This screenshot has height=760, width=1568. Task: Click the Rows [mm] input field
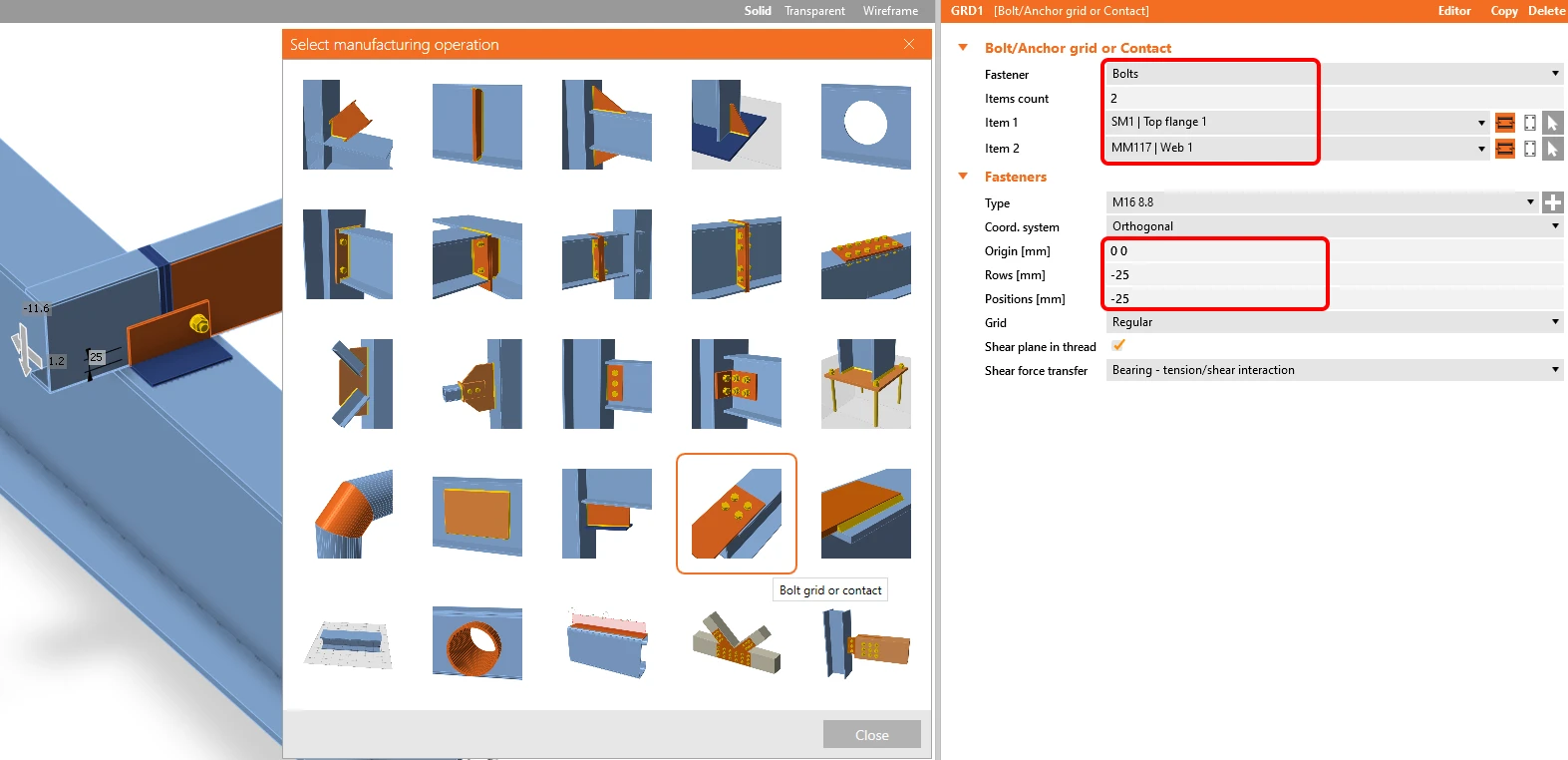[x=1335, y=275]
